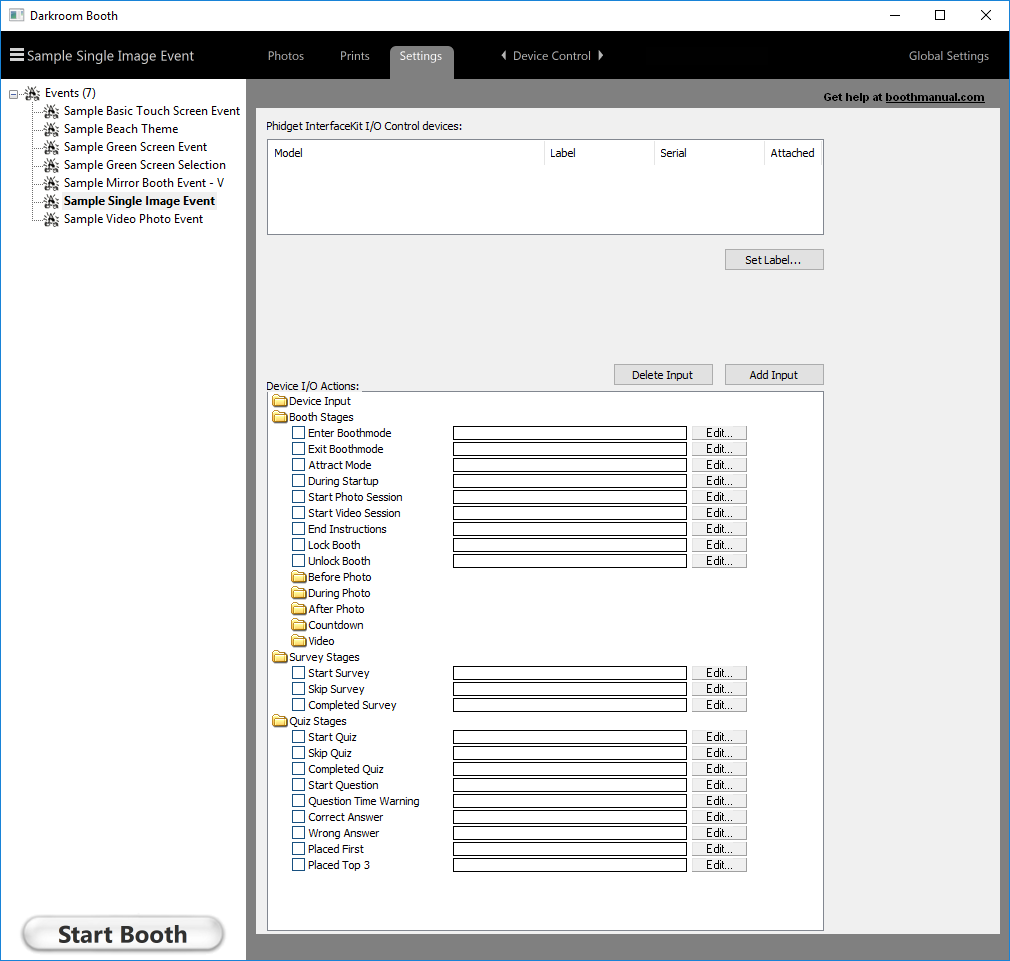Click the Start Booth button
1010x961 pixels.
(123, 934)
